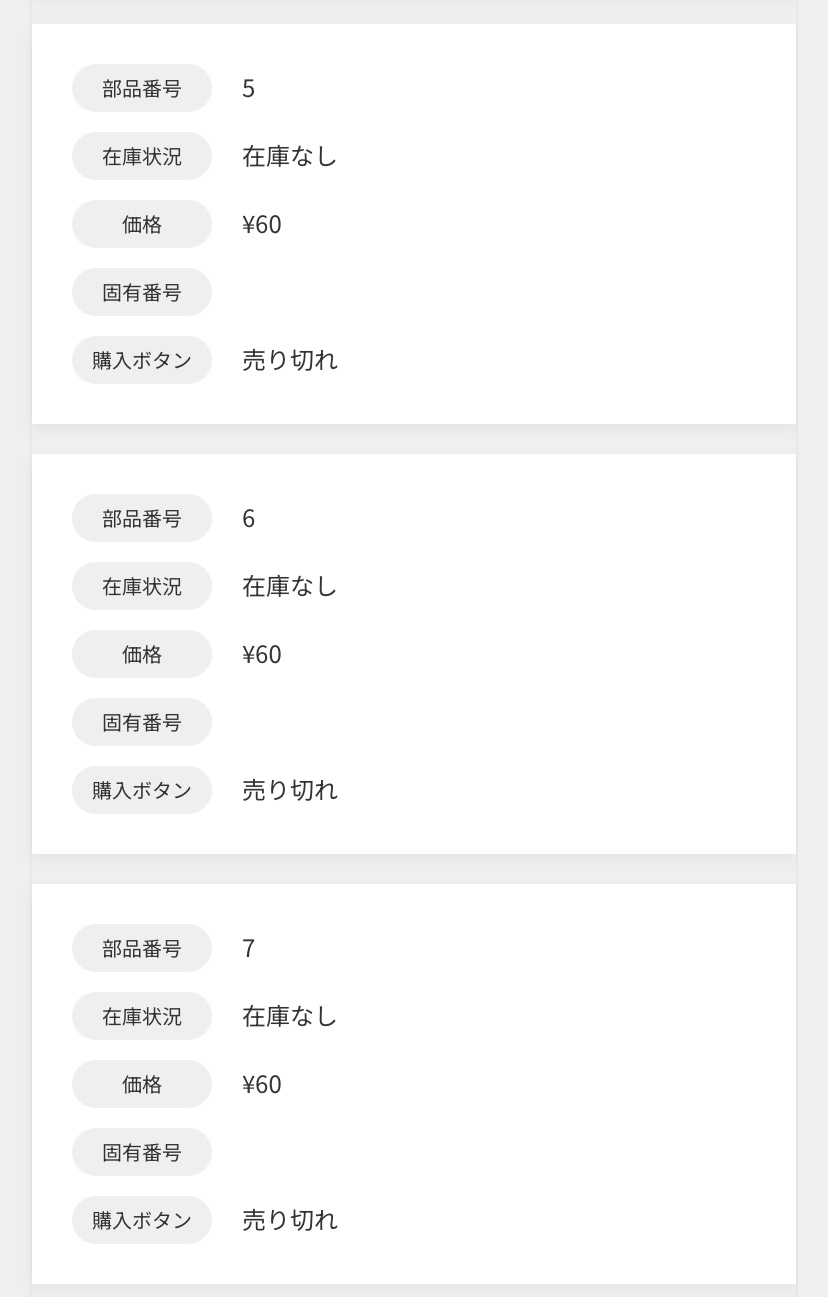Click the part number value 6
828x1297 pixels.
point(249,519)
